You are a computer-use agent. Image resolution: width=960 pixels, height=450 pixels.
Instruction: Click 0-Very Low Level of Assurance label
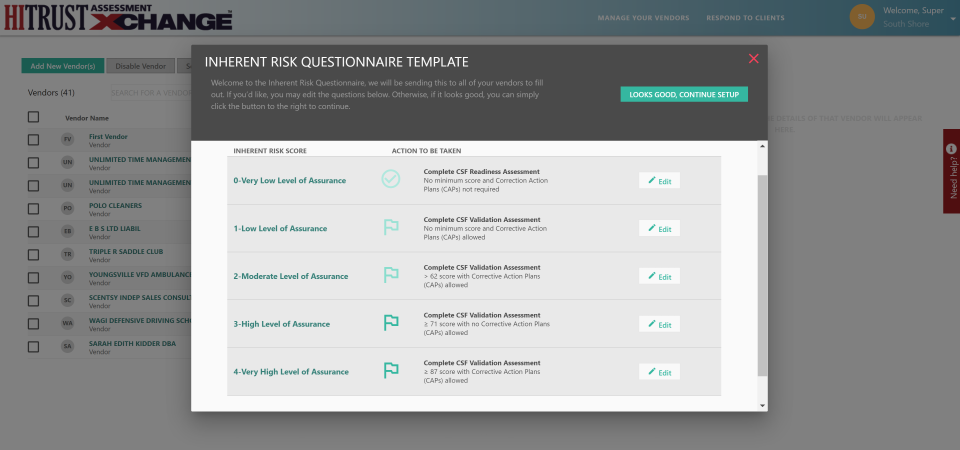tap(290, 181)
